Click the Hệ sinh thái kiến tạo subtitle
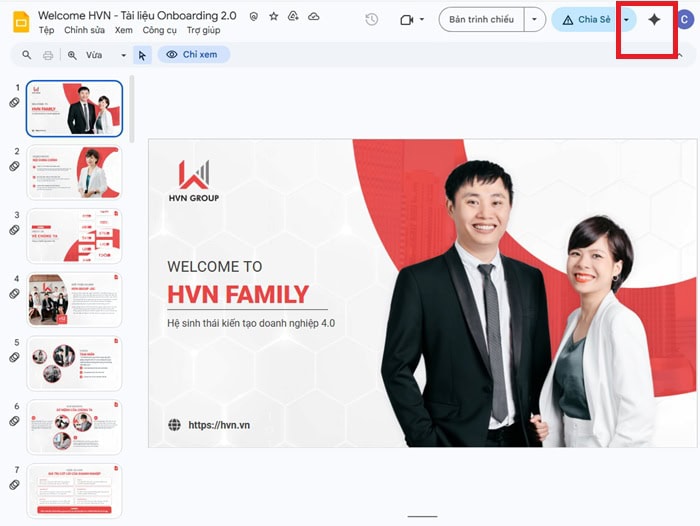The width and height of the screenshot is (700, 526). tap(251, 323)
